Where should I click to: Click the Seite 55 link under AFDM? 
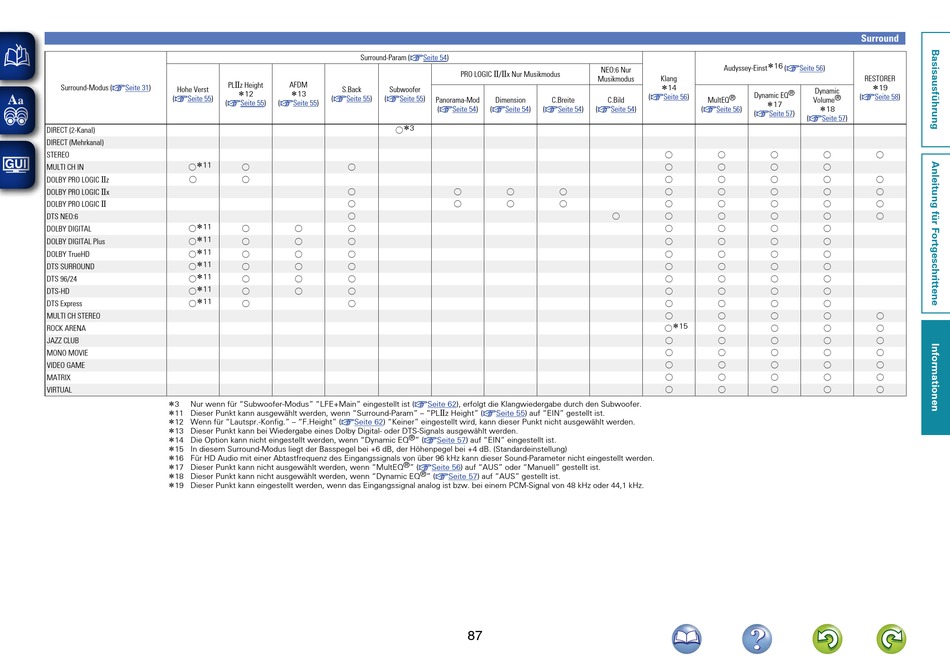click(305, 103)
